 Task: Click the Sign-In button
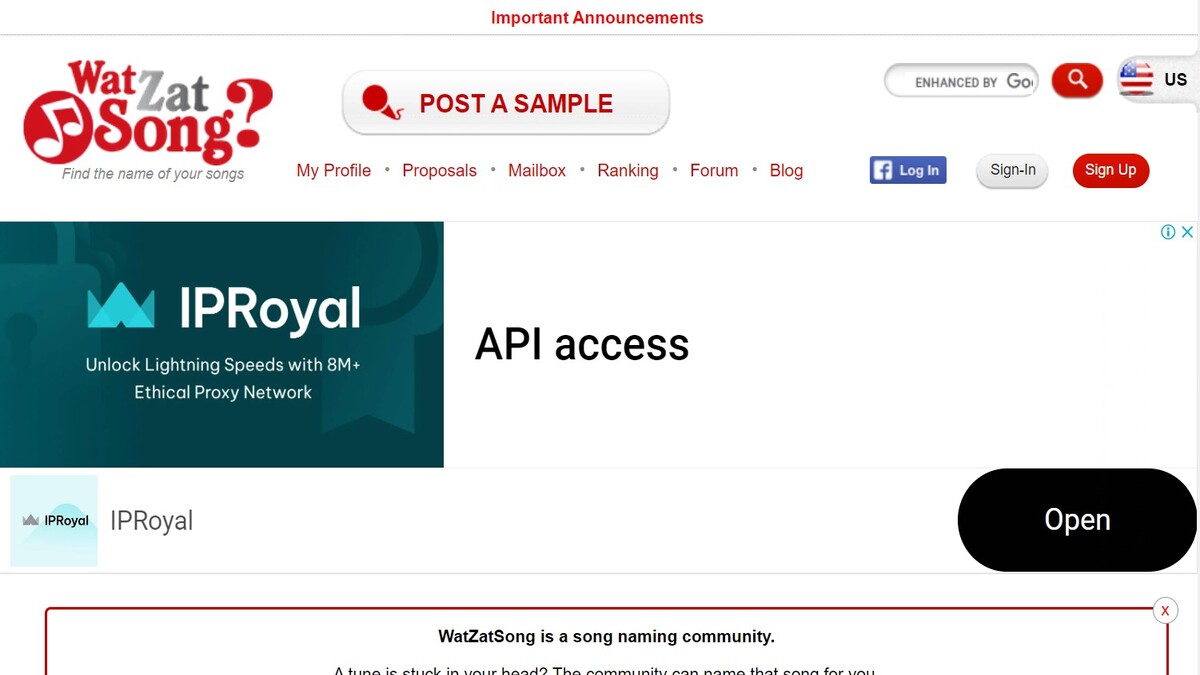[1013, 171]
